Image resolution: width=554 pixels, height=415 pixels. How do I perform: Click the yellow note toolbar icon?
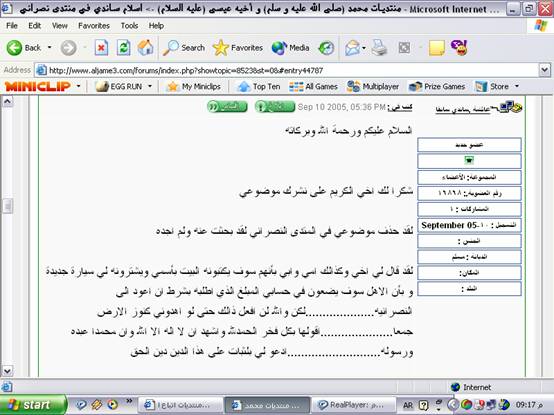(x=437, y=48)
